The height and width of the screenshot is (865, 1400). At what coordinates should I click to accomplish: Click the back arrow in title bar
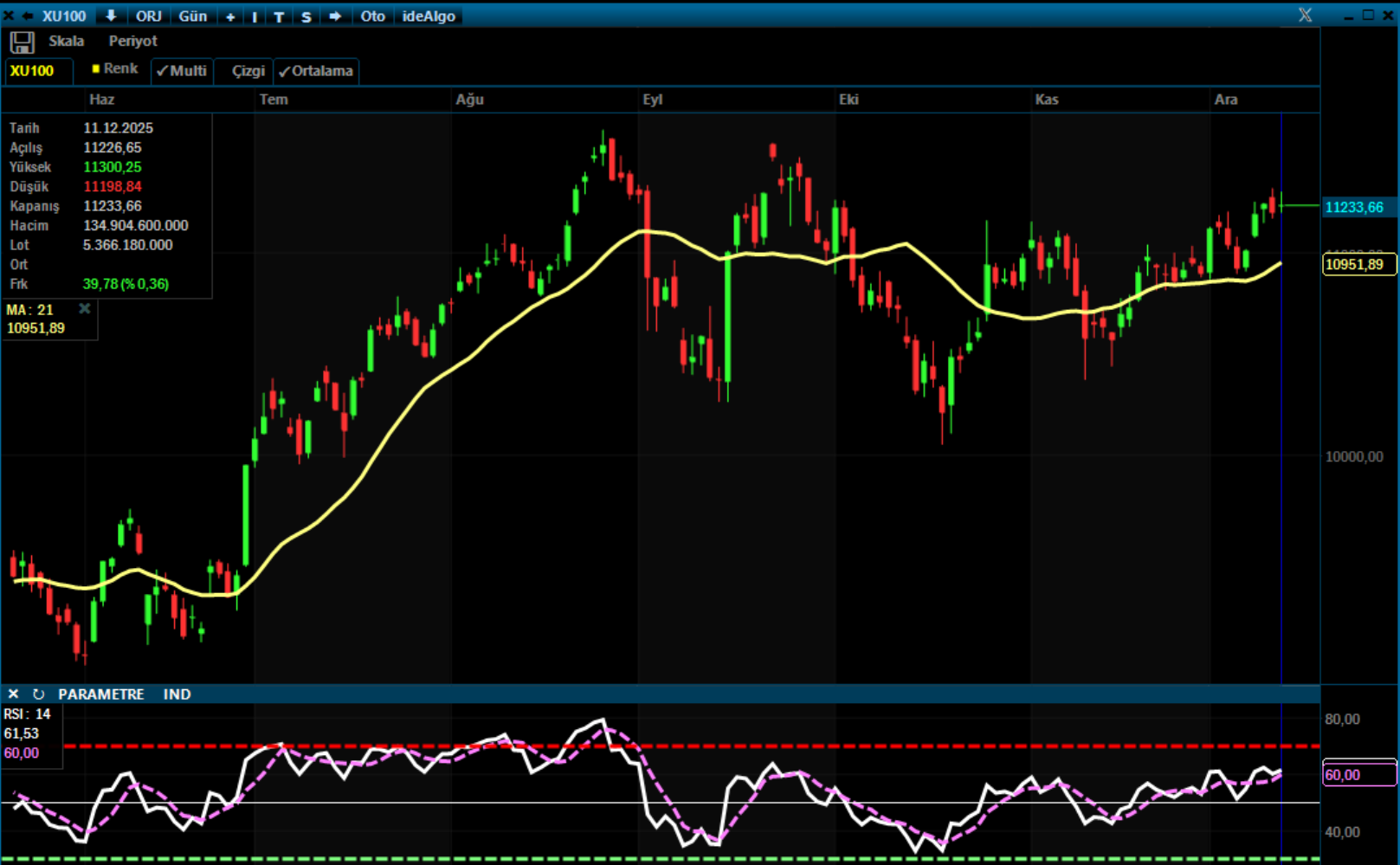(27, 16)
